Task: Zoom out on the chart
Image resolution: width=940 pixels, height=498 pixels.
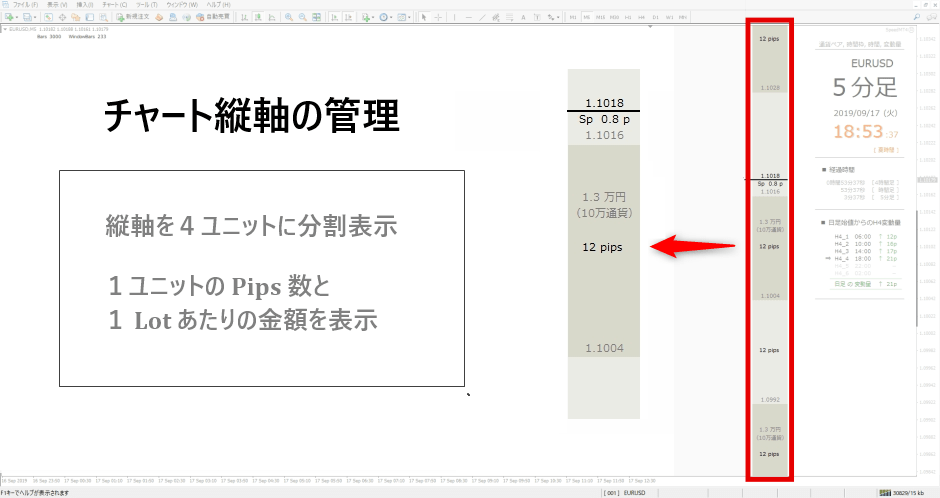Action: (x=303, y=17)
